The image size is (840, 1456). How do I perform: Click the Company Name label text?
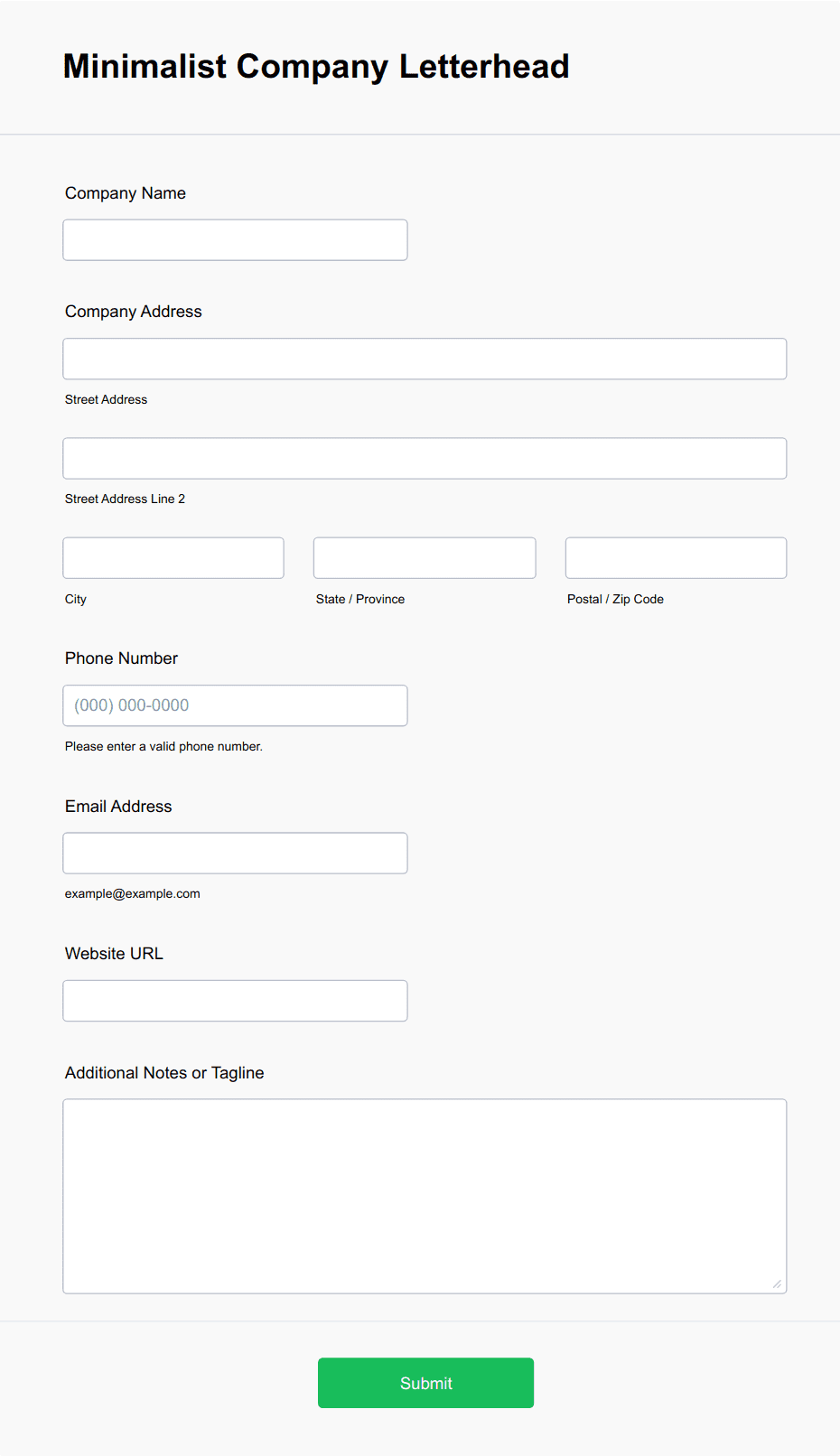coord(126,193)
